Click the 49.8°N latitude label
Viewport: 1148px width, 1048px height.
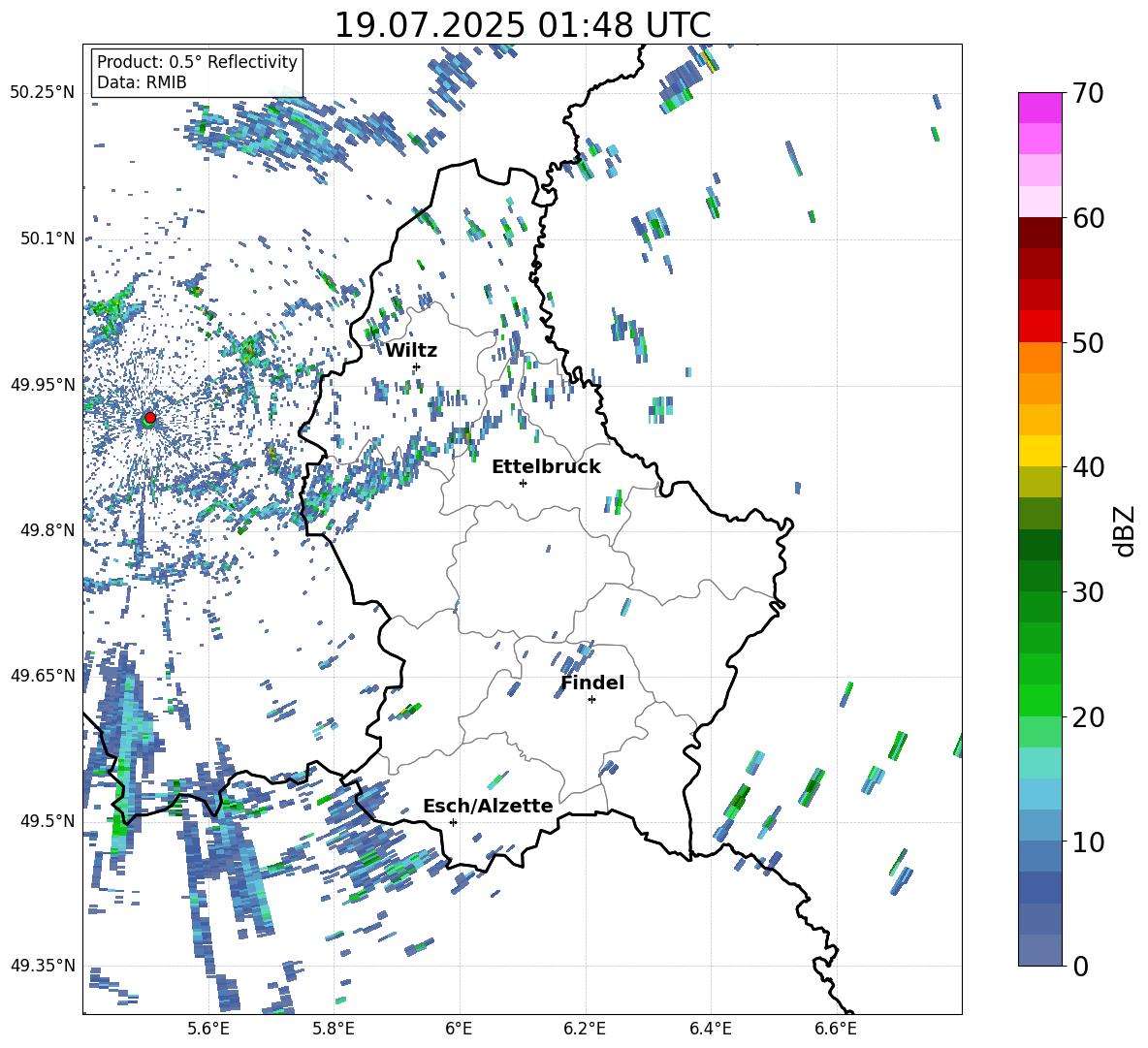click(46, 530)
